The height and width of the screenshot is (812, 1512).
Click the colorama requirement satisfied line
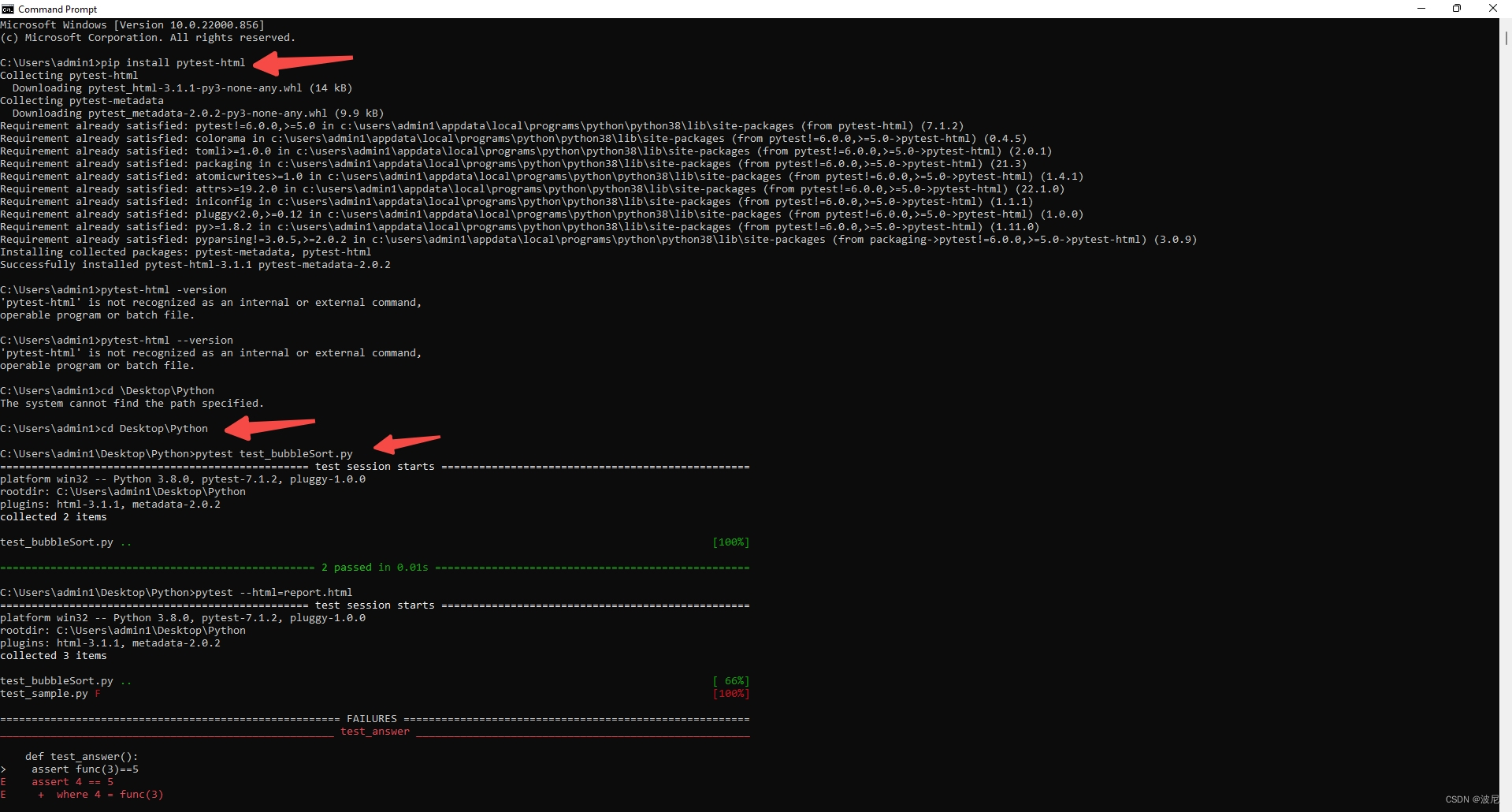pos(514,139)
